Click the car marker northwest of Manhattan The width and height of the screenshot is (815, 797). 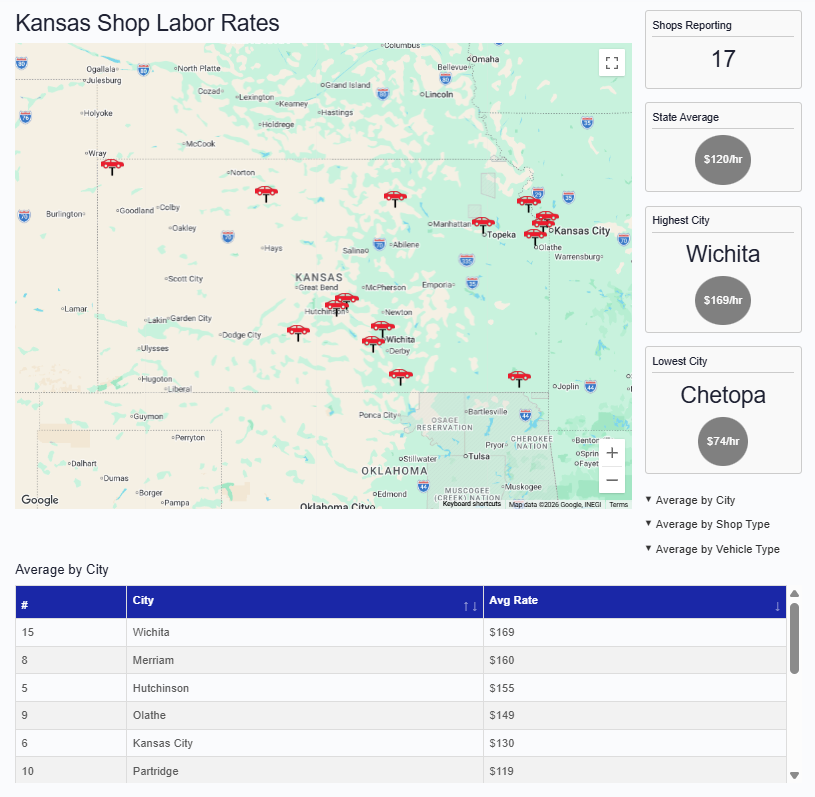[x=395, y=199]
